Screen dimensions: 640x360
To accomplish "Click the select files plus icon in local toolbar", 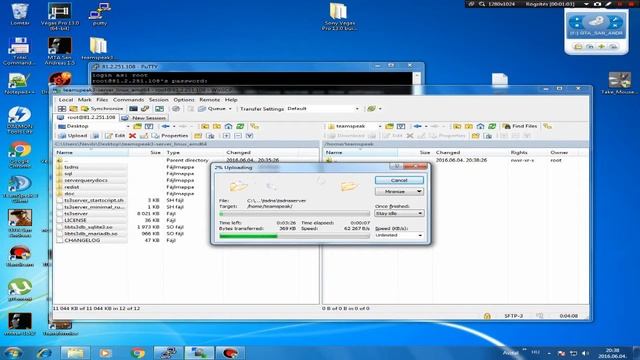I will [226, 136].
